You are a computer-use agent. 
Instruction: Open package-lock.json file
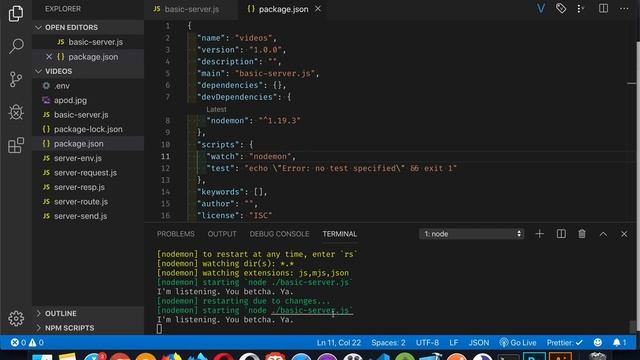(88, 129)
